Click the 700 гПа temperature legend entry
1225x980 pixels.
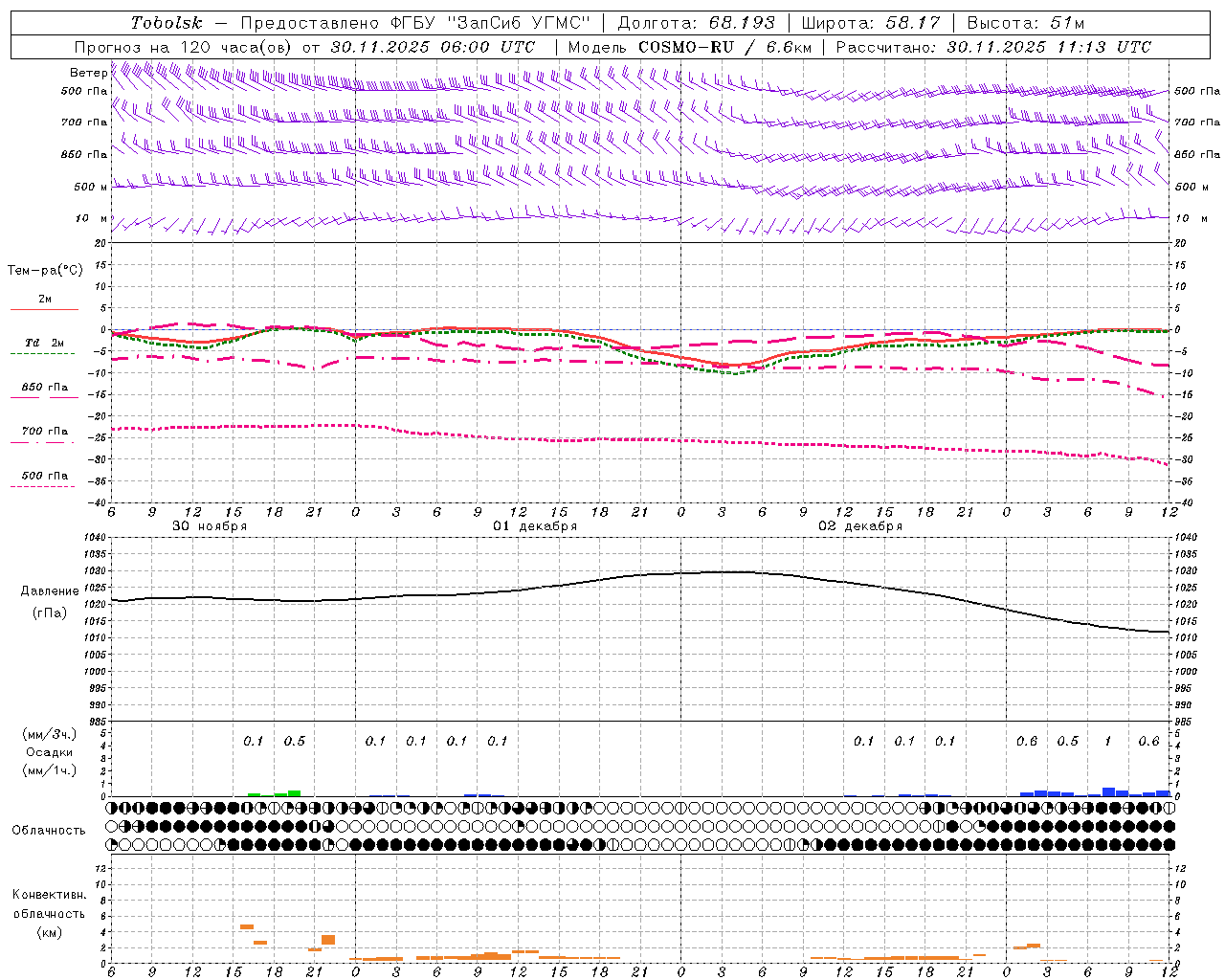44,432
